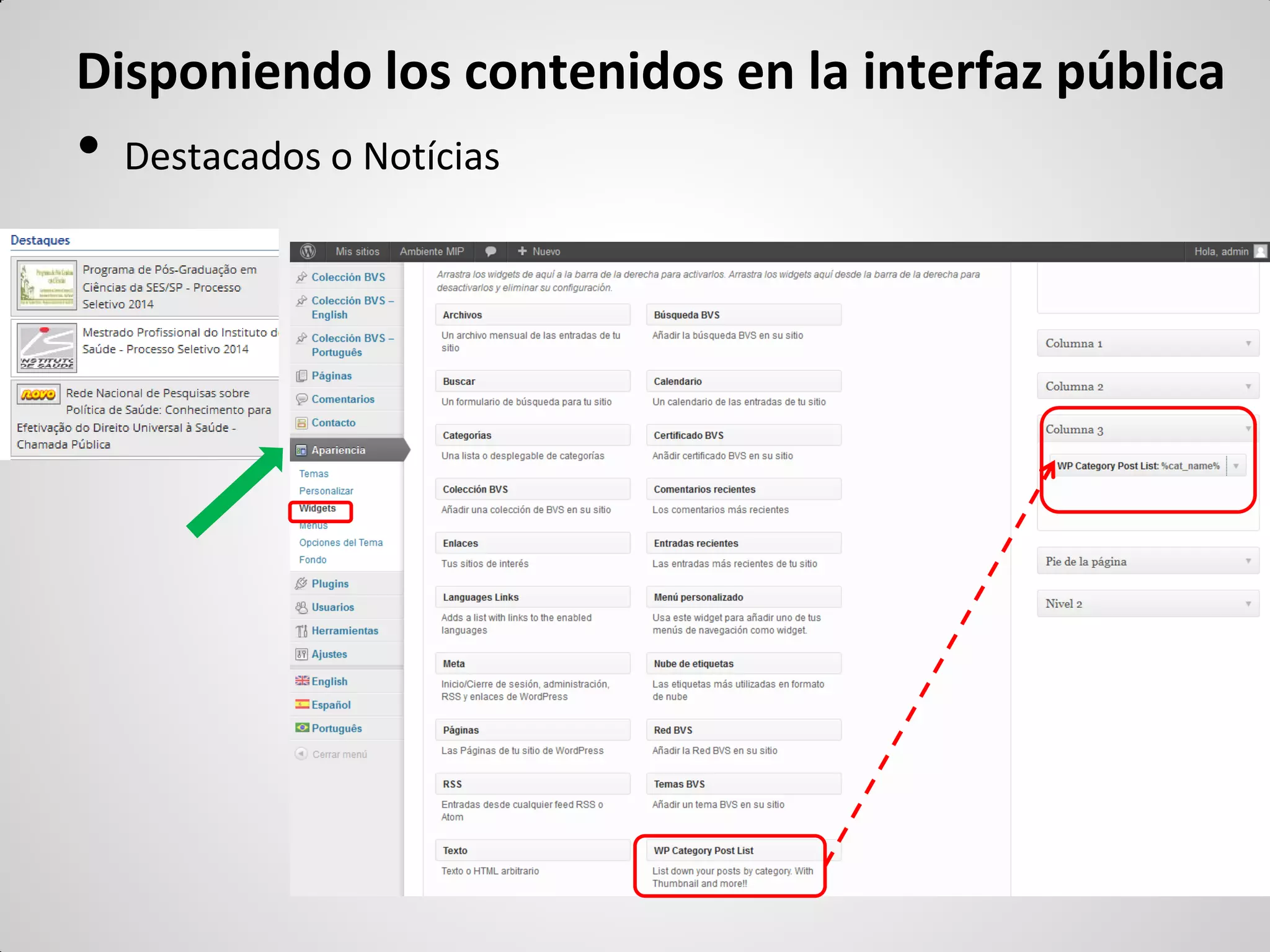Click the Apariencia icon in sidebar
The height and width of the screenshot is (952, 1270).
click(x=302, y=450)
